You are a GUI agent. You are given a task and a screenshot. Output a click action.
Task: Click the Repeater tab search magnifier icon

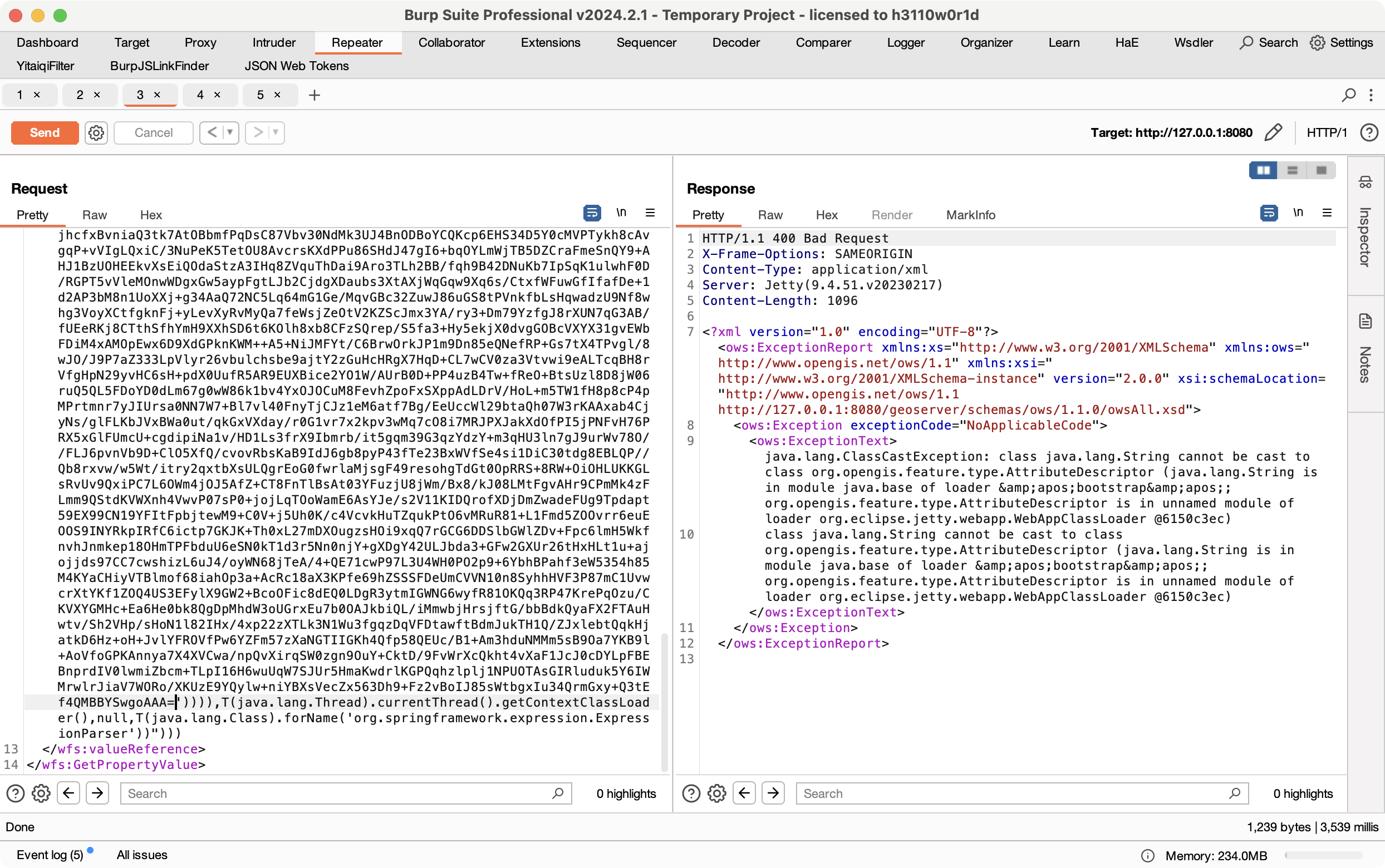click(x=1348, y=95)
